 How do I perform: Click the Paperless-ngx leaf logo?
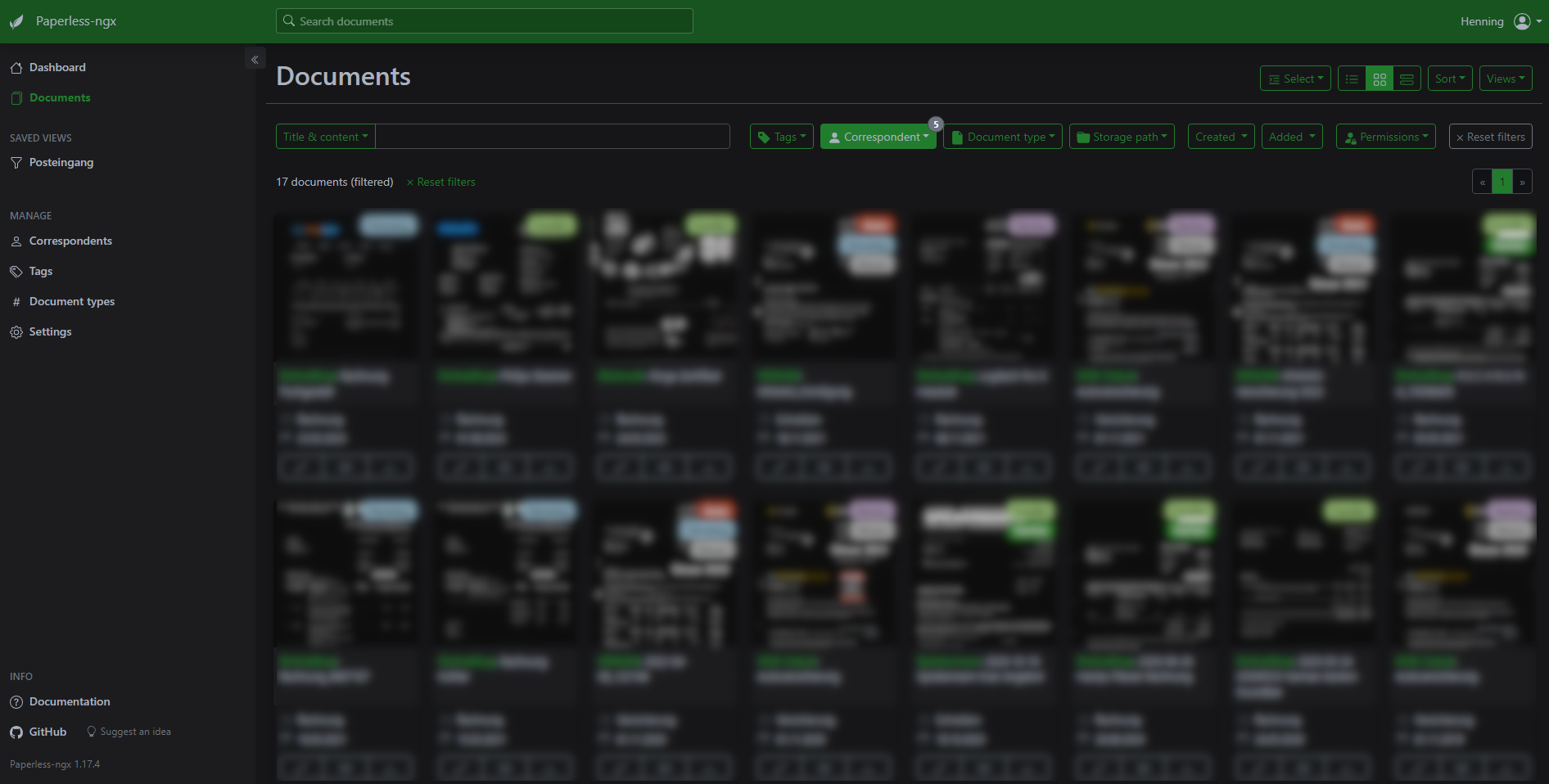[x=16, y=21]
